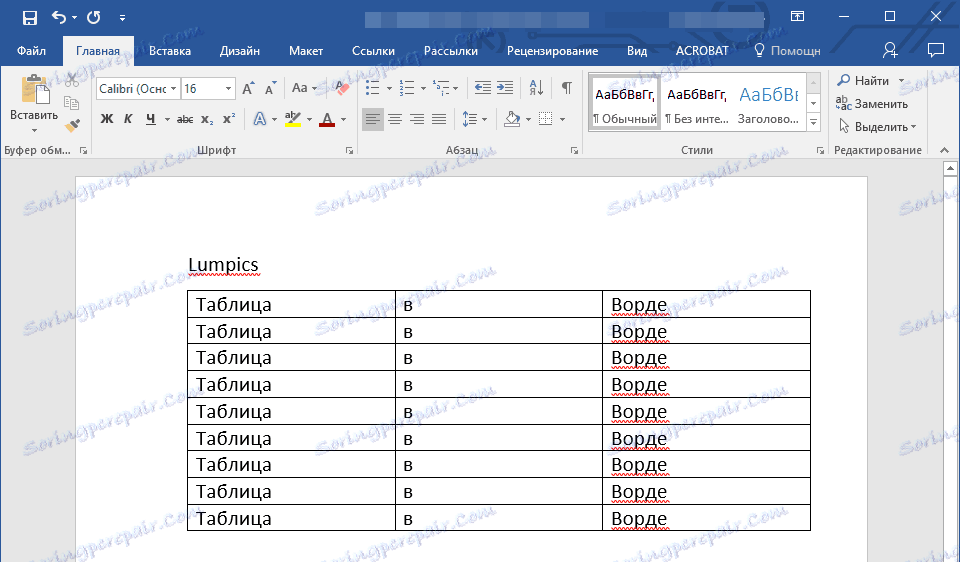Open highlight color dropdown arrow
Screen dimensions: 960x562
[x=309, y=119]
